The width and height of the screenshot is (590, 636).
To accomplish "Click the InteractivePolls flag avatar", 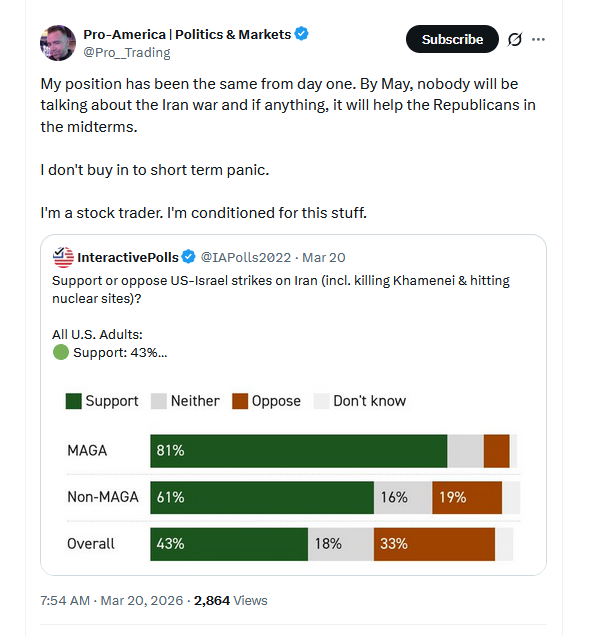I will [63, 257].
